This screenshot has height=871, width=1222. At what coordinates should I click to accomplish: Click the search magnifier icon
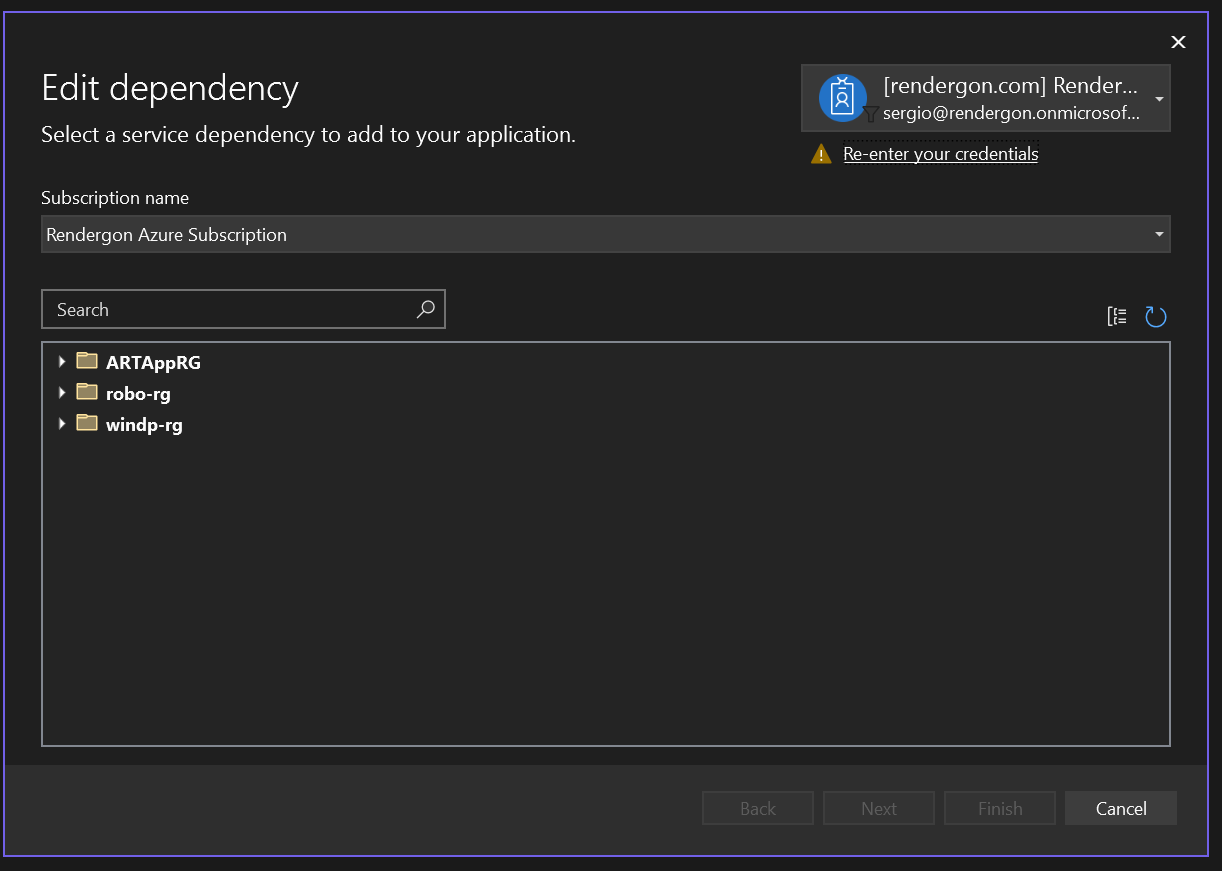425,309
